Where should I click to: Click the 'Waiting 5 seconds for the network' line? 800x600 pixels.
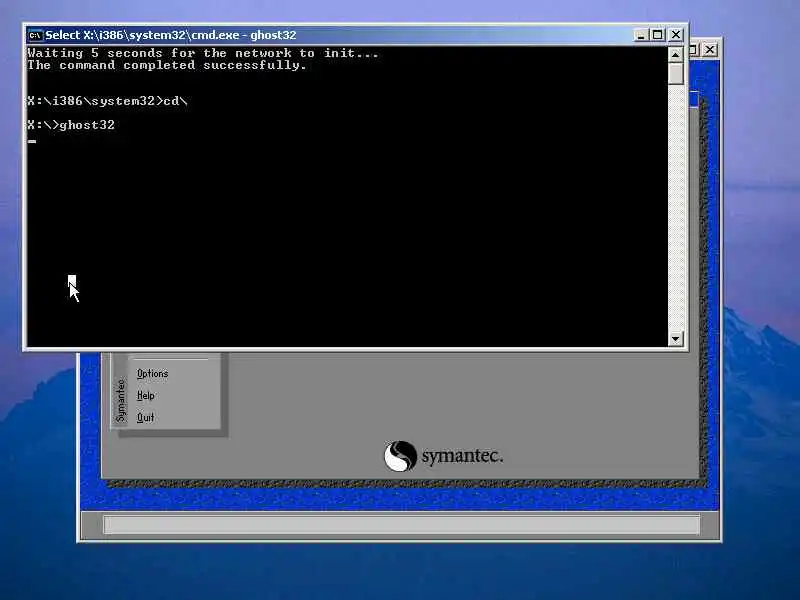(203, 53)
